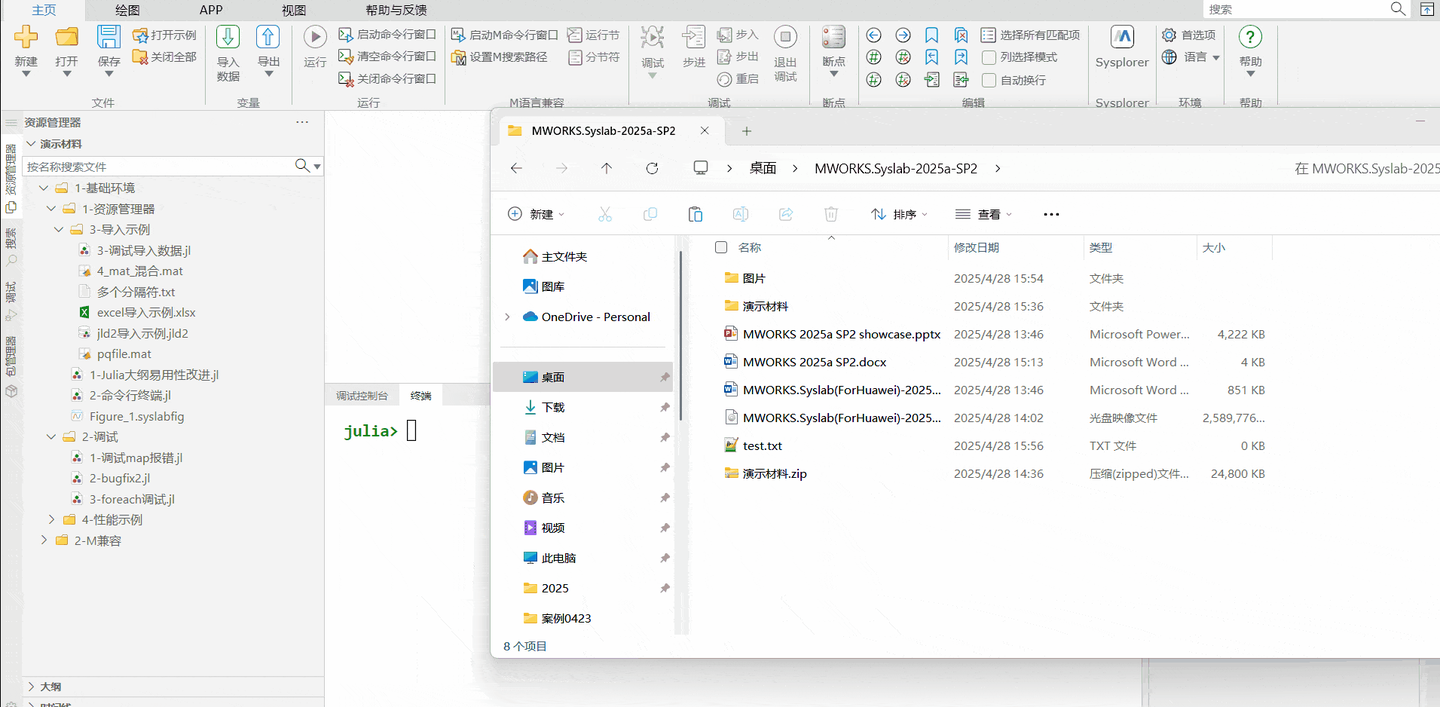Click 启动M命令行窗口
This screenshot has height=707, width=1440.
point(505,35)
